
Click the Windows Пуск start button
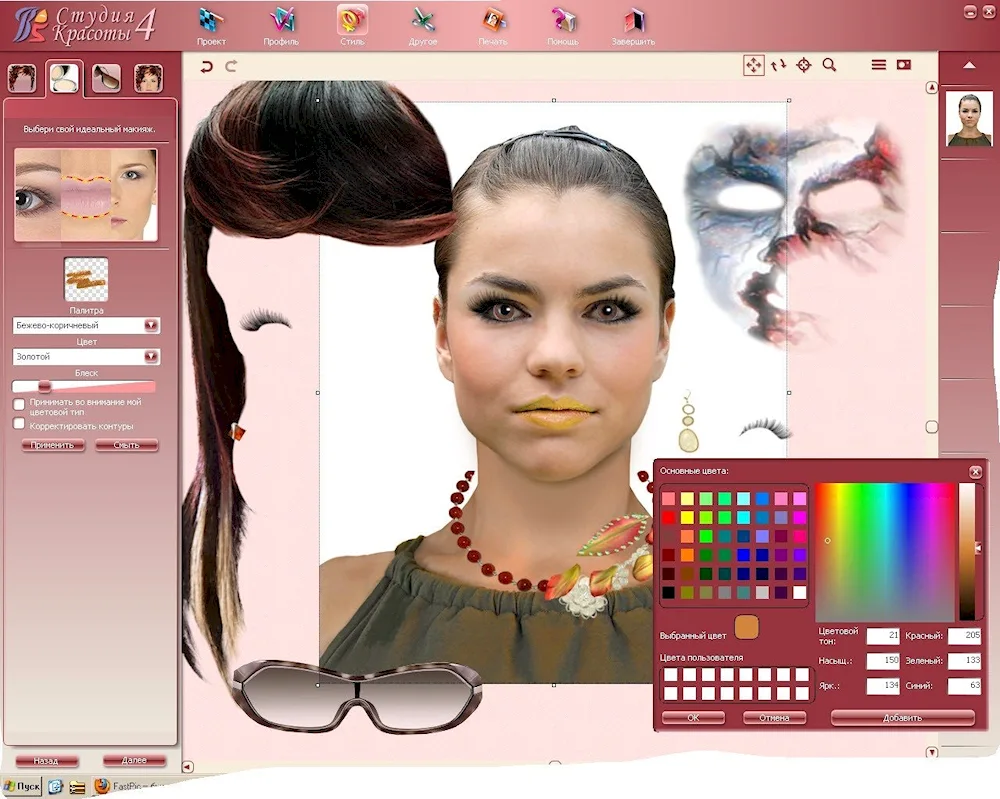(22, 787)
